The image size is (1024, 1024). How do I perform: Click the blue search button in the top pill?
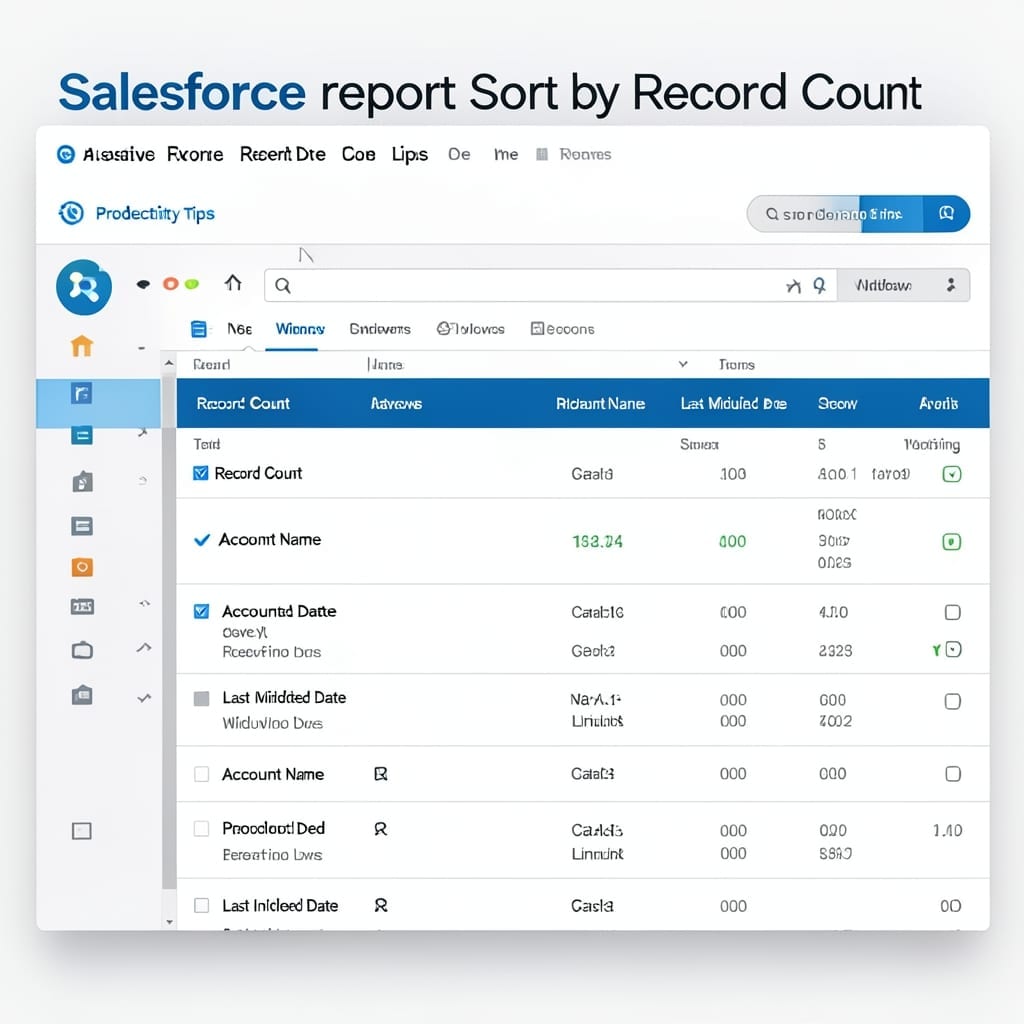[946, 214]
